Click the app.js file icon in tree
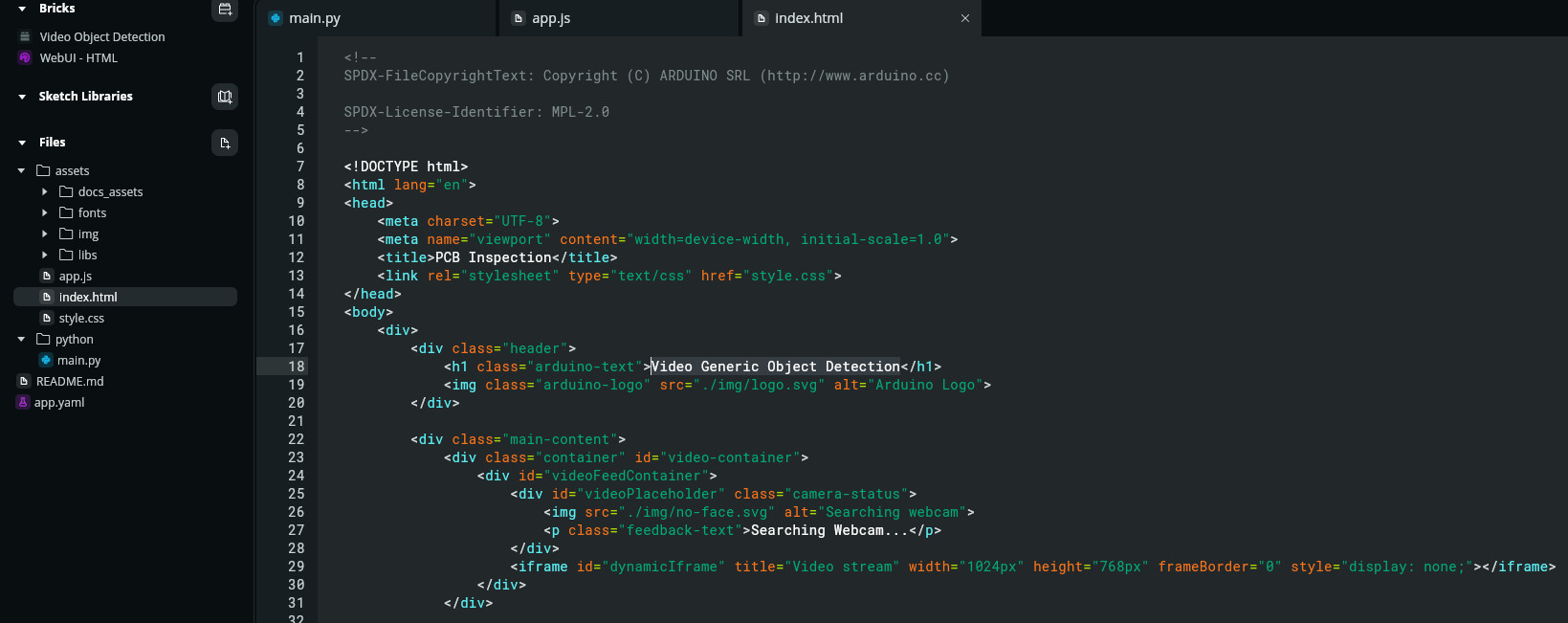The image size is (1568, 623). click(x=46, y=276)
